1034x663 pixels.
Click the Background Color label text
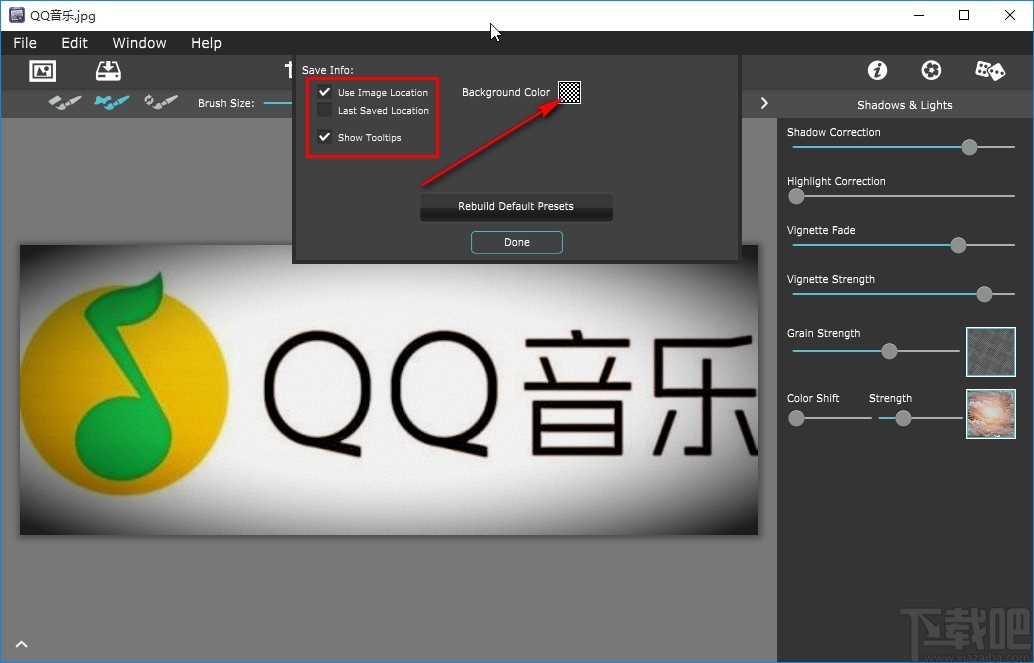coord(506,92)
